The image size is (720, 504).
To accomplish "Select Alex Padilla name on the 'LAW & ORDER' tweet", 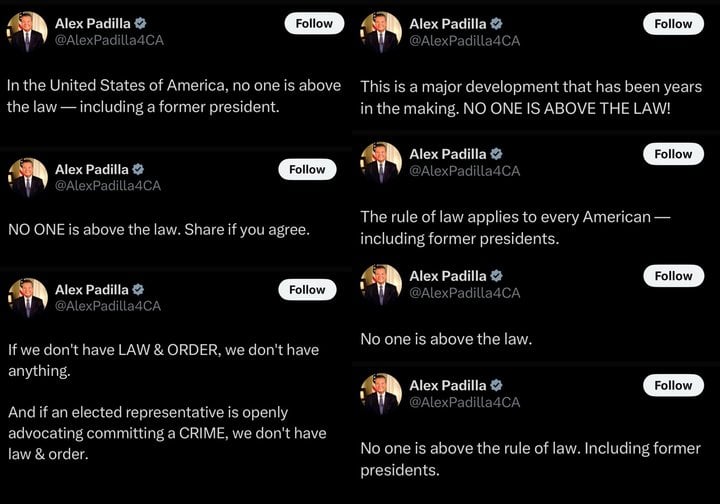I will pyautogui.click(x=92, y=289).
